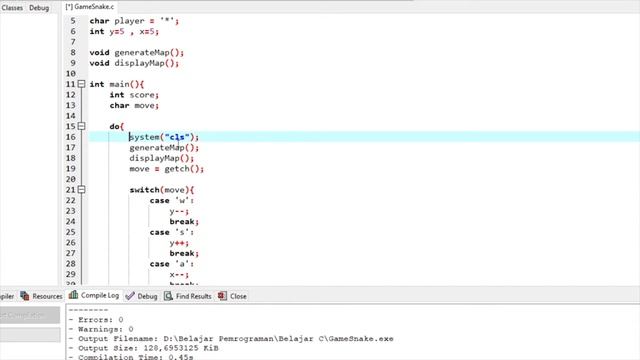Click the 'int y=5 , x=5;' line
This screenshot has width=640, height=360.
[x=124, y=31]
